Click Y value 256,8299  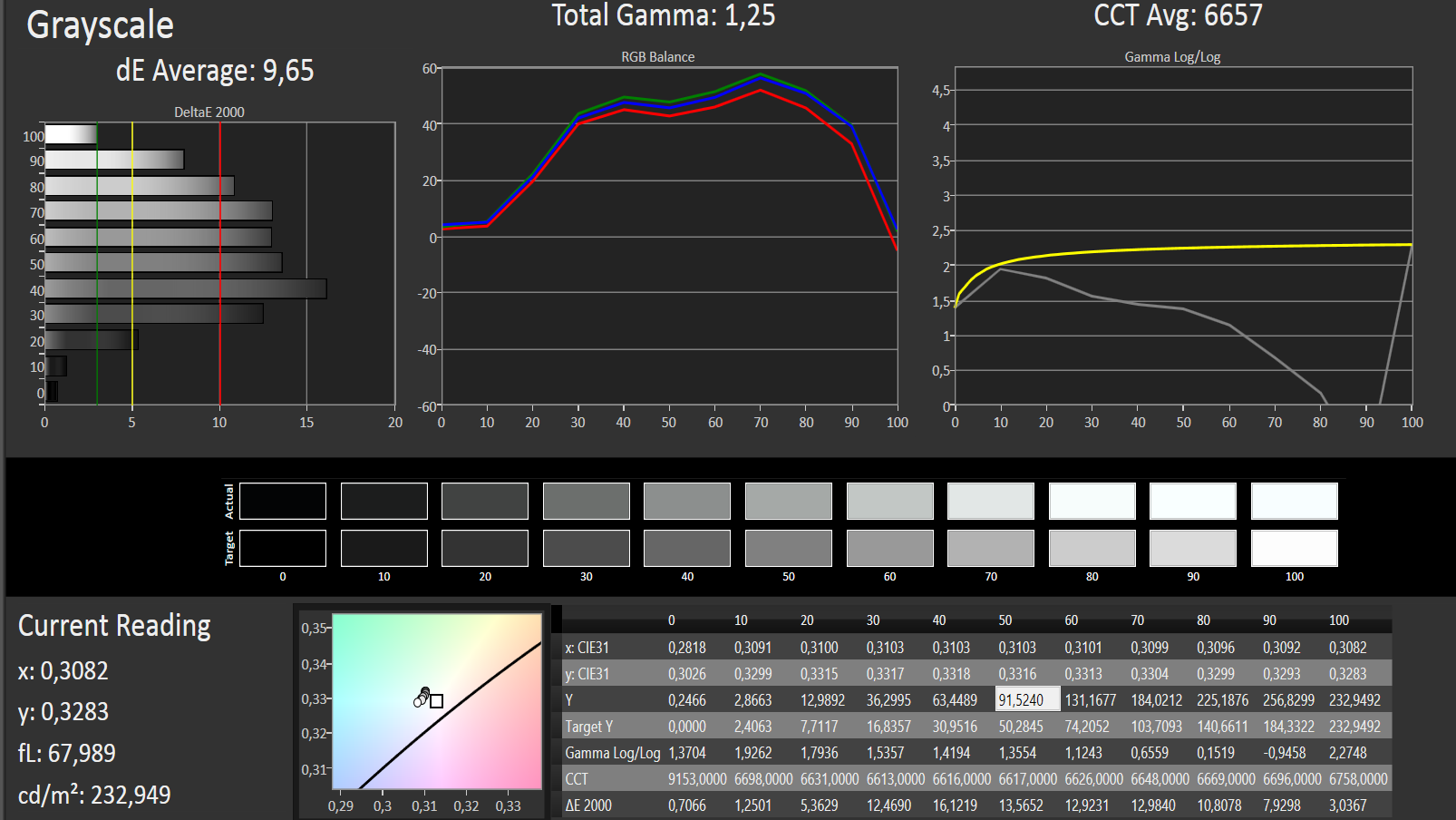click(x=1288, y=700)
